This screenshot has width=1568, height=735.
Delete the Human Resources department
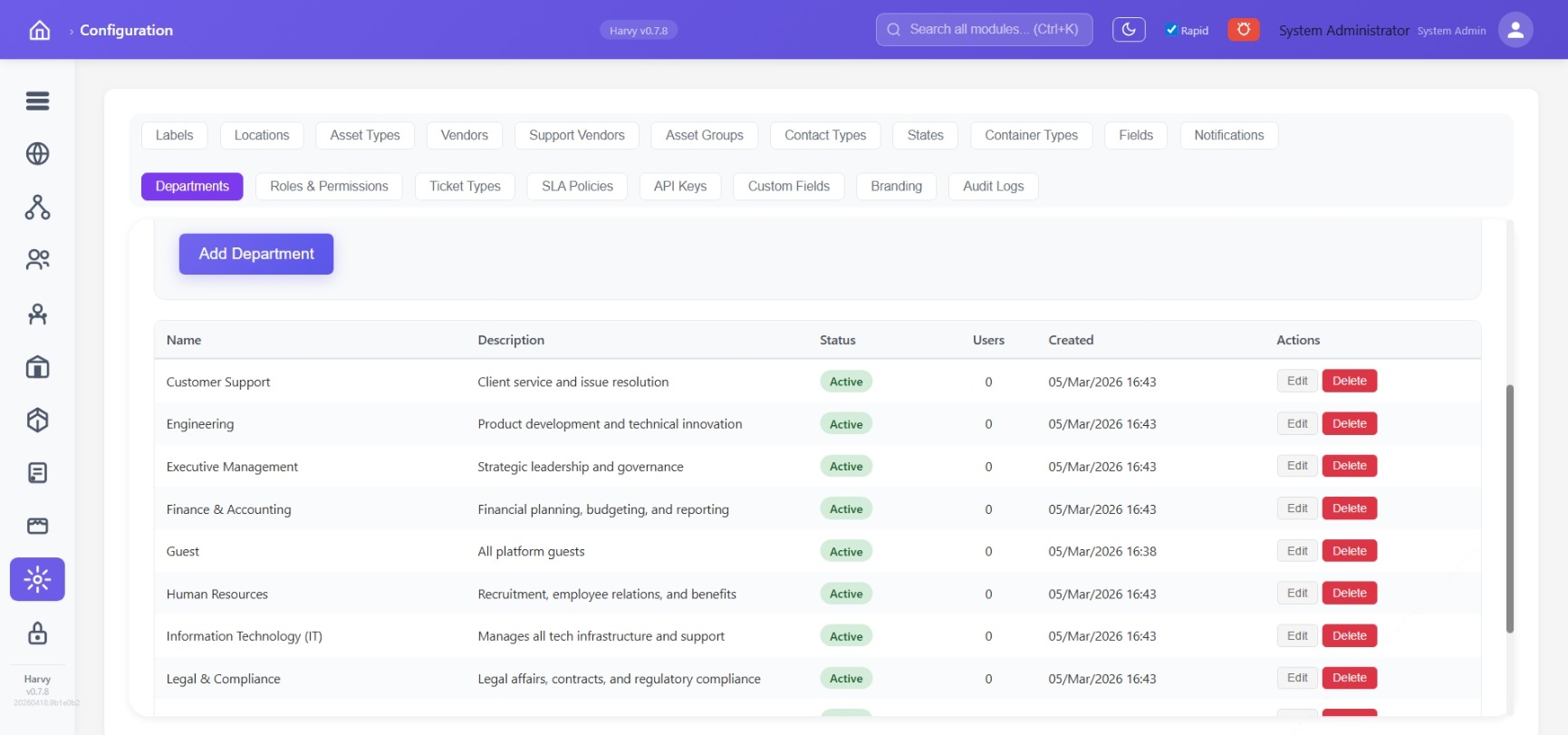coord(1350,593)
